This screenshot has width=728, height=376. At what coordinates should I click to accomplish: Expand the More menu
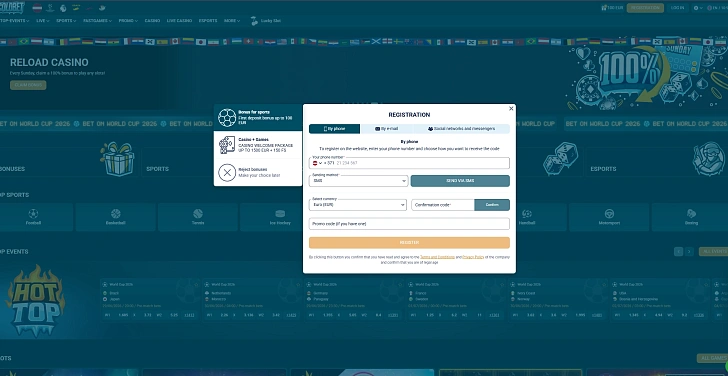[232, 21]
